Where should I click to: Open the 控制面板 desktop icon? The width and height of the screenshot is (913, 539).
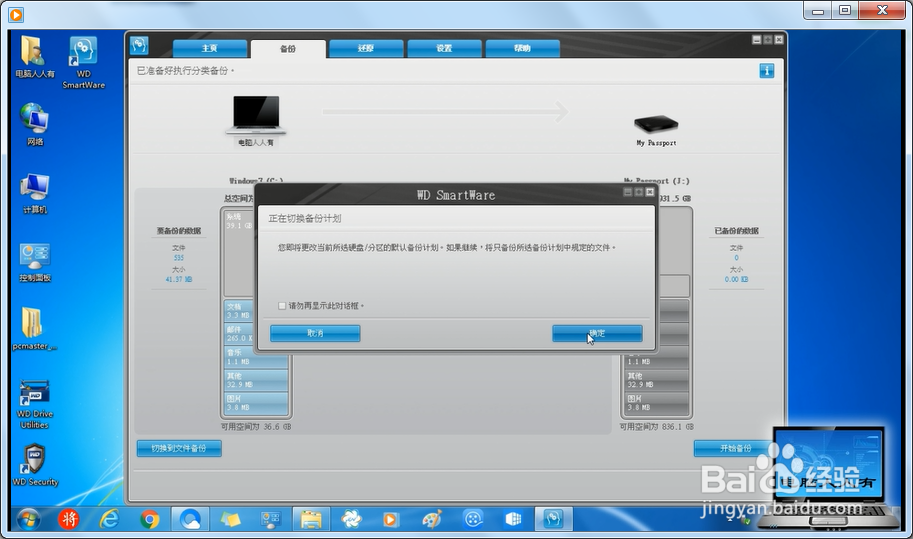tap(34, 262)
